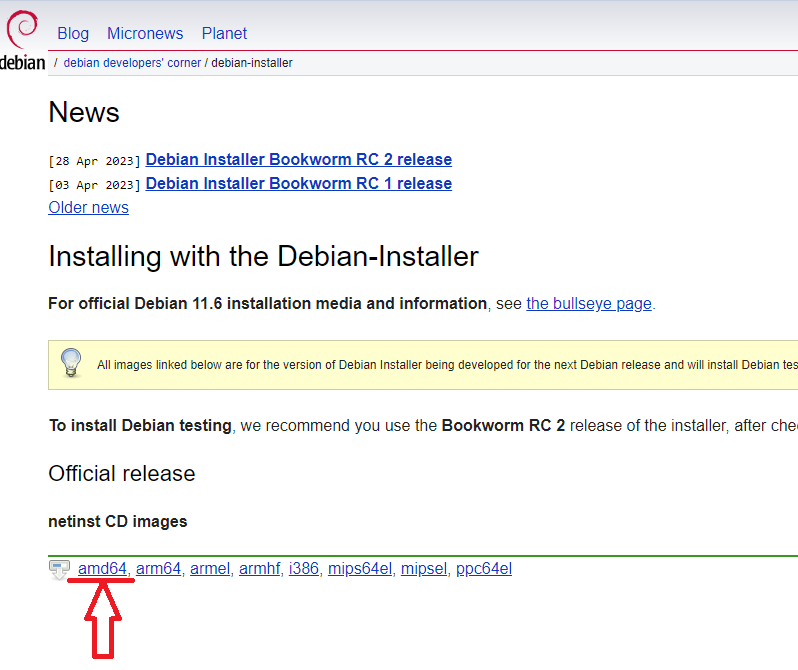Go to debian developers' corner breadcrumb

(132, 63)
